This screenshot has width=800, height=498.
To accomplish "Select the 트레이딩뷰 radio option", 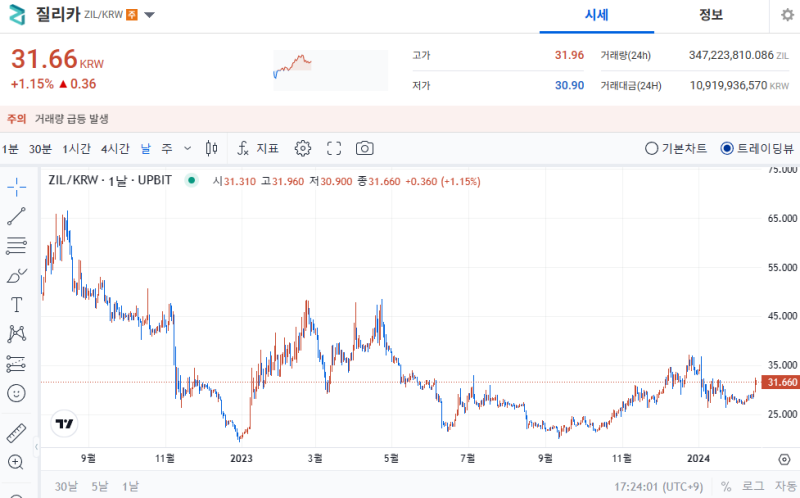I will coord(757,148).
